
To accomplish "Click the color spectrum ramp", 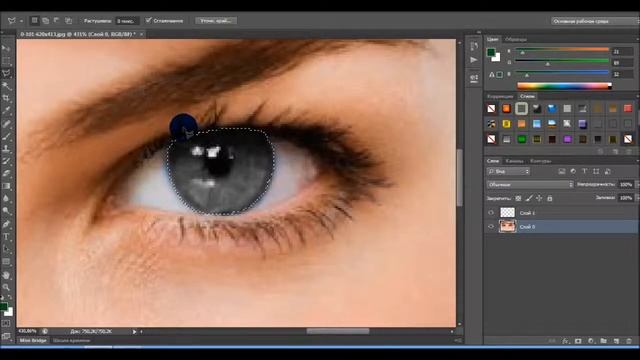I will pyautogui.click(x=564, y=86).
